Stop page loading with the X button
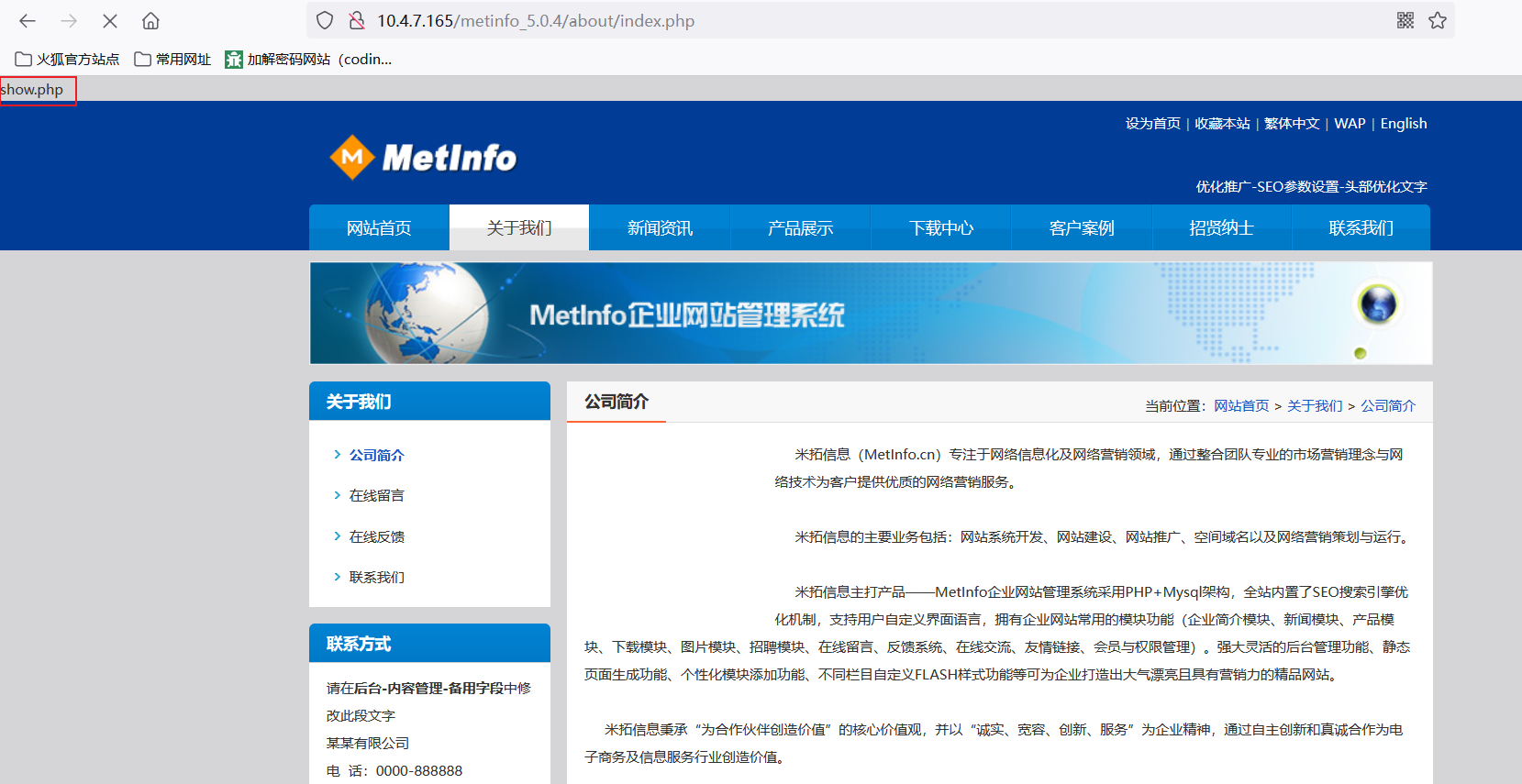Image resolution: width=1522 pixels, height=784 pixels. [110, 20]
